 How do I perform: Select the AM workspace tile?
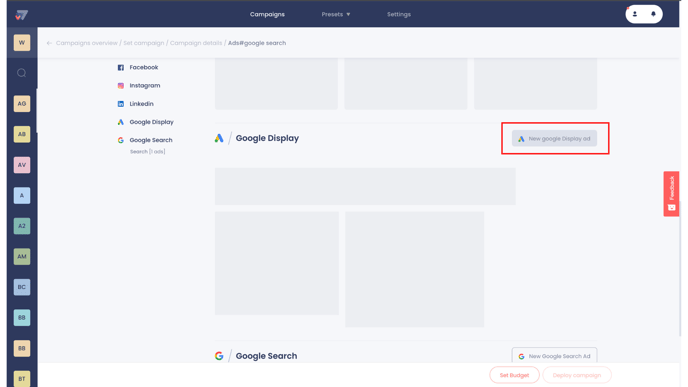pos(22,256)
